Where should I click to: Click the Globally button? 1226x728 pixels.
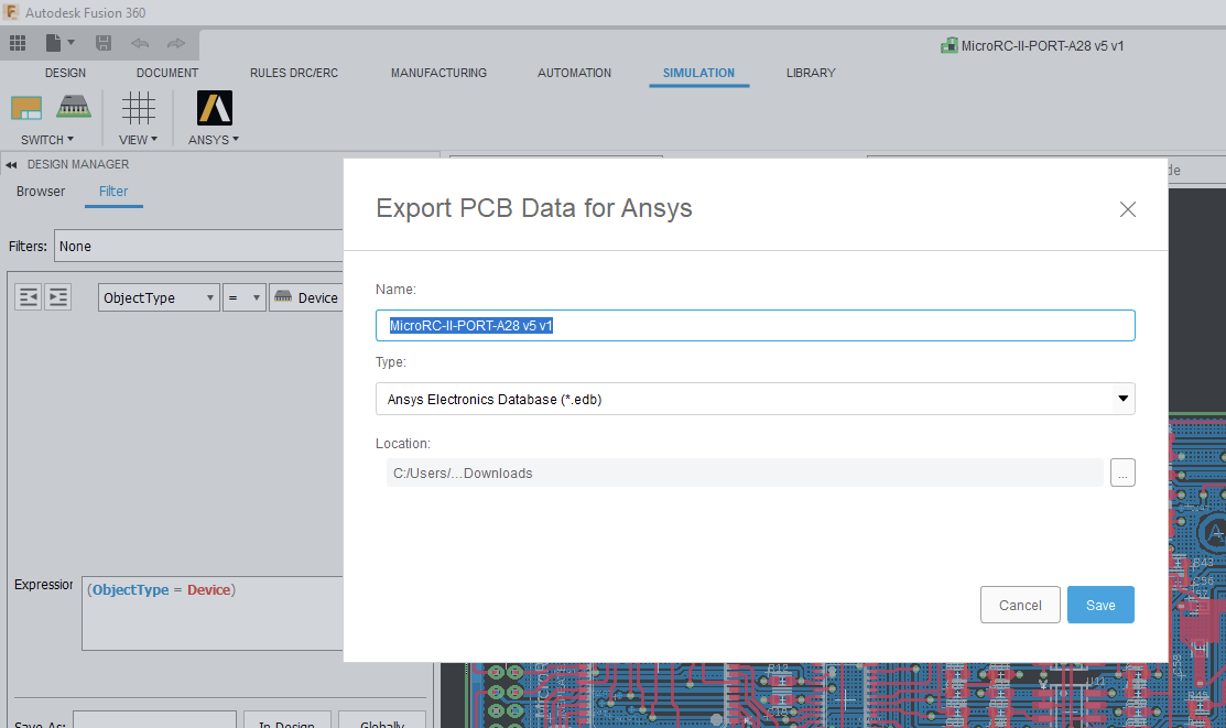tap(382, 722)
